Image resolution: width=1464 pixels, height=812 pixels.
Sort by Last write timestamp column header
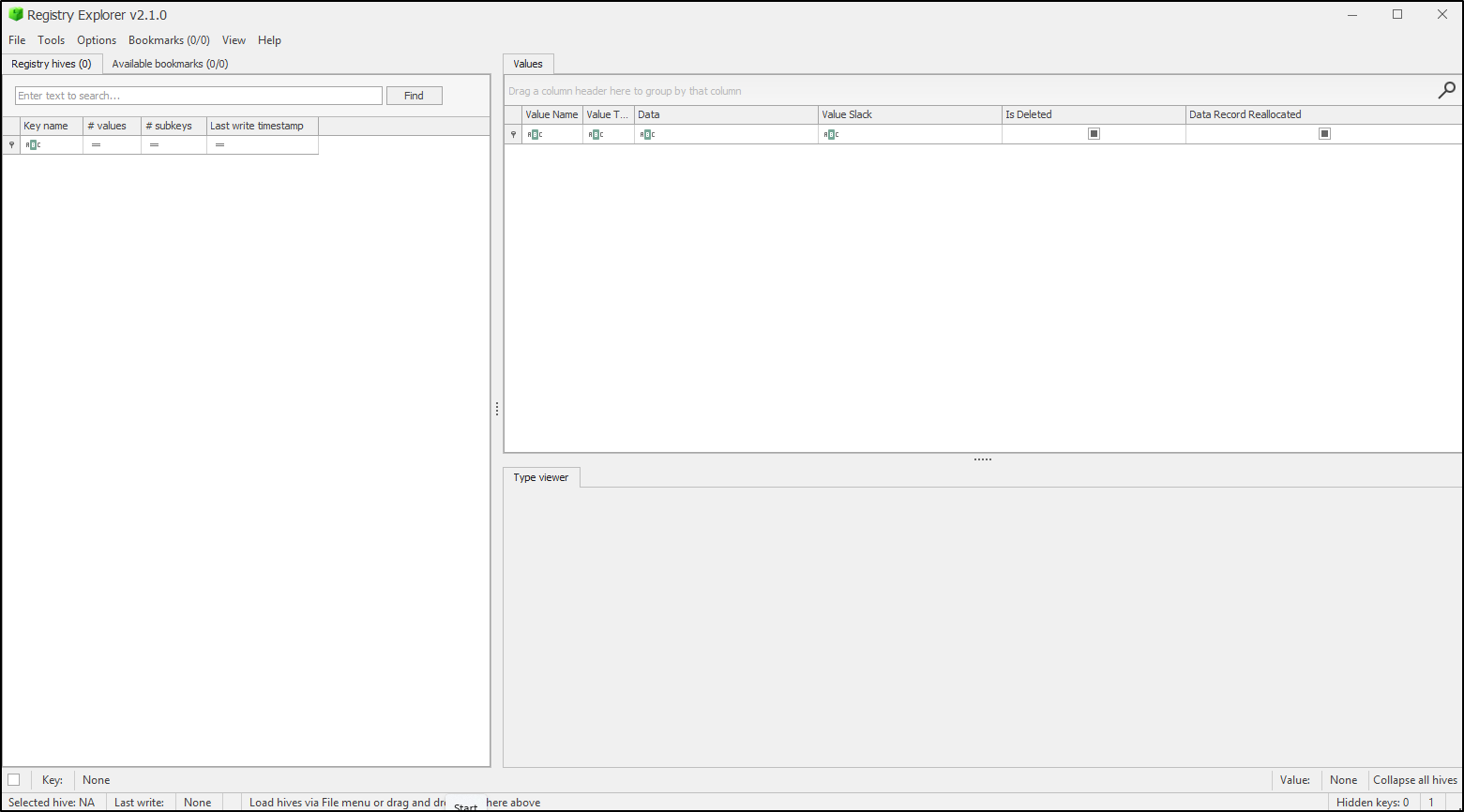click(x=263, y=126)
